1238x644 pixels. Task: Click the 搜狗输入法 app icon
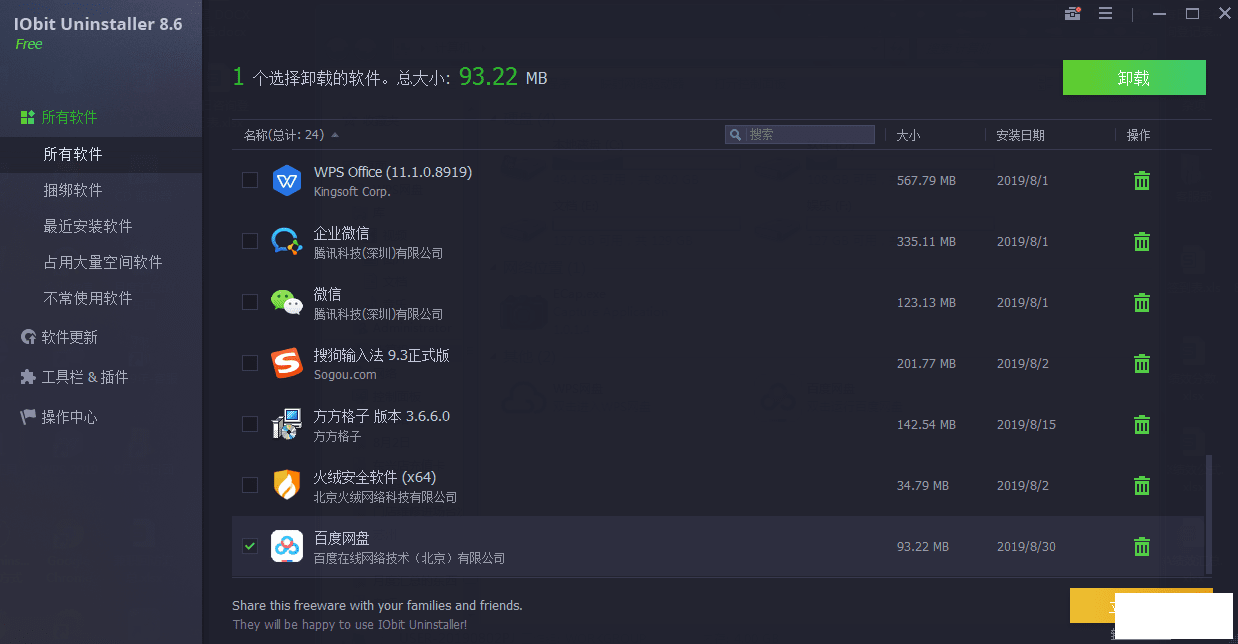[x=287, y=364]
